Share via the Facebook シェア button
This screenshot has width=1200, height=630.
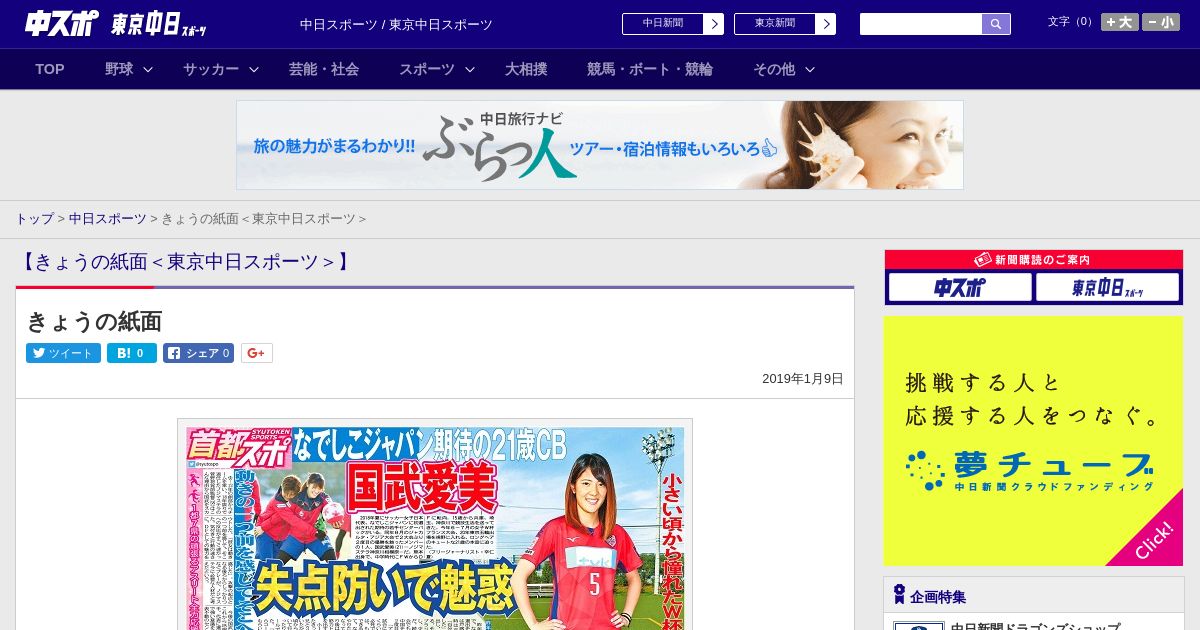tap(198, 353)
